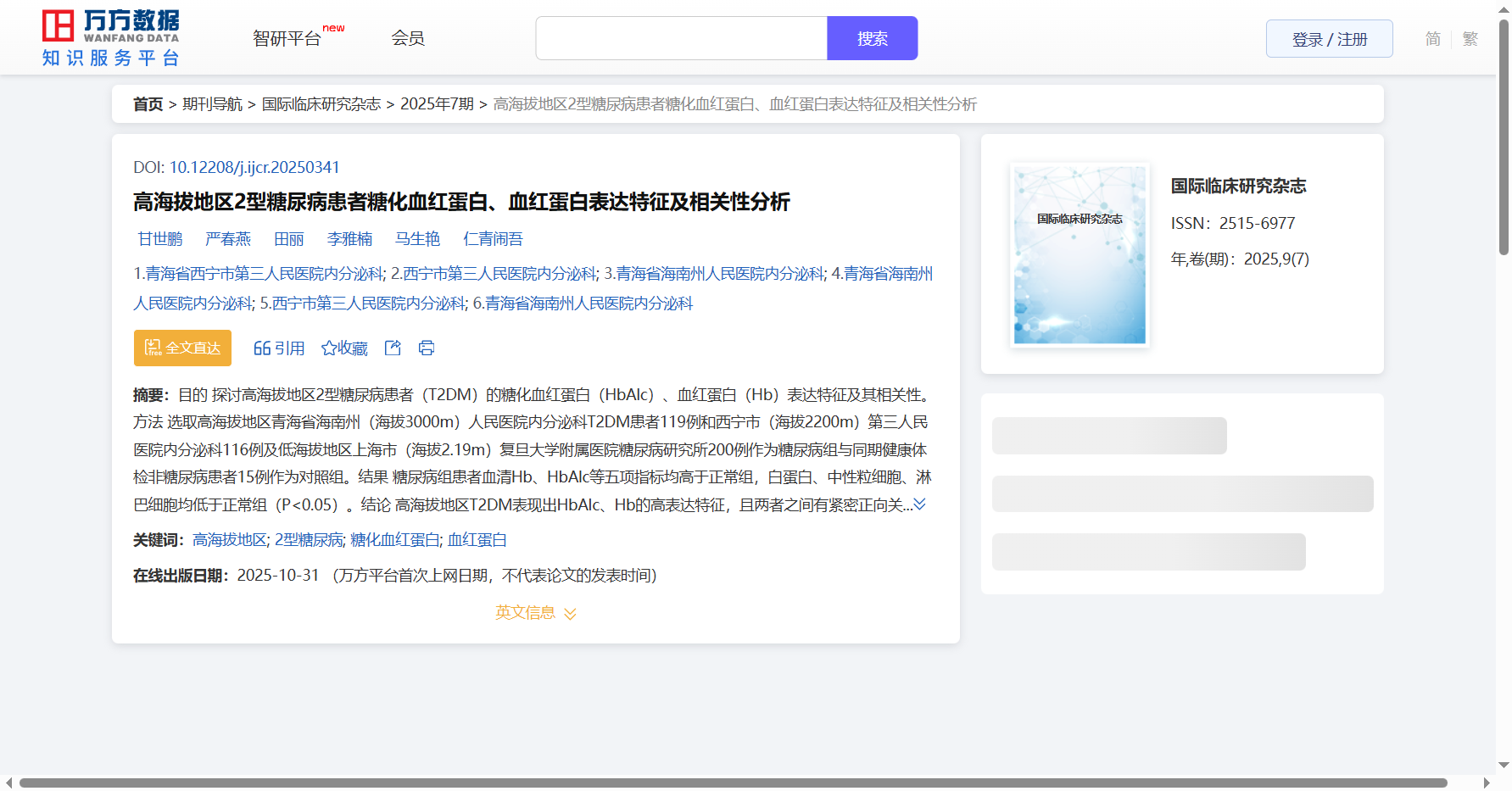Switch to Traditional Chinese (繁)
This screenshot has width=1512, height=791.
(1470, 39)
